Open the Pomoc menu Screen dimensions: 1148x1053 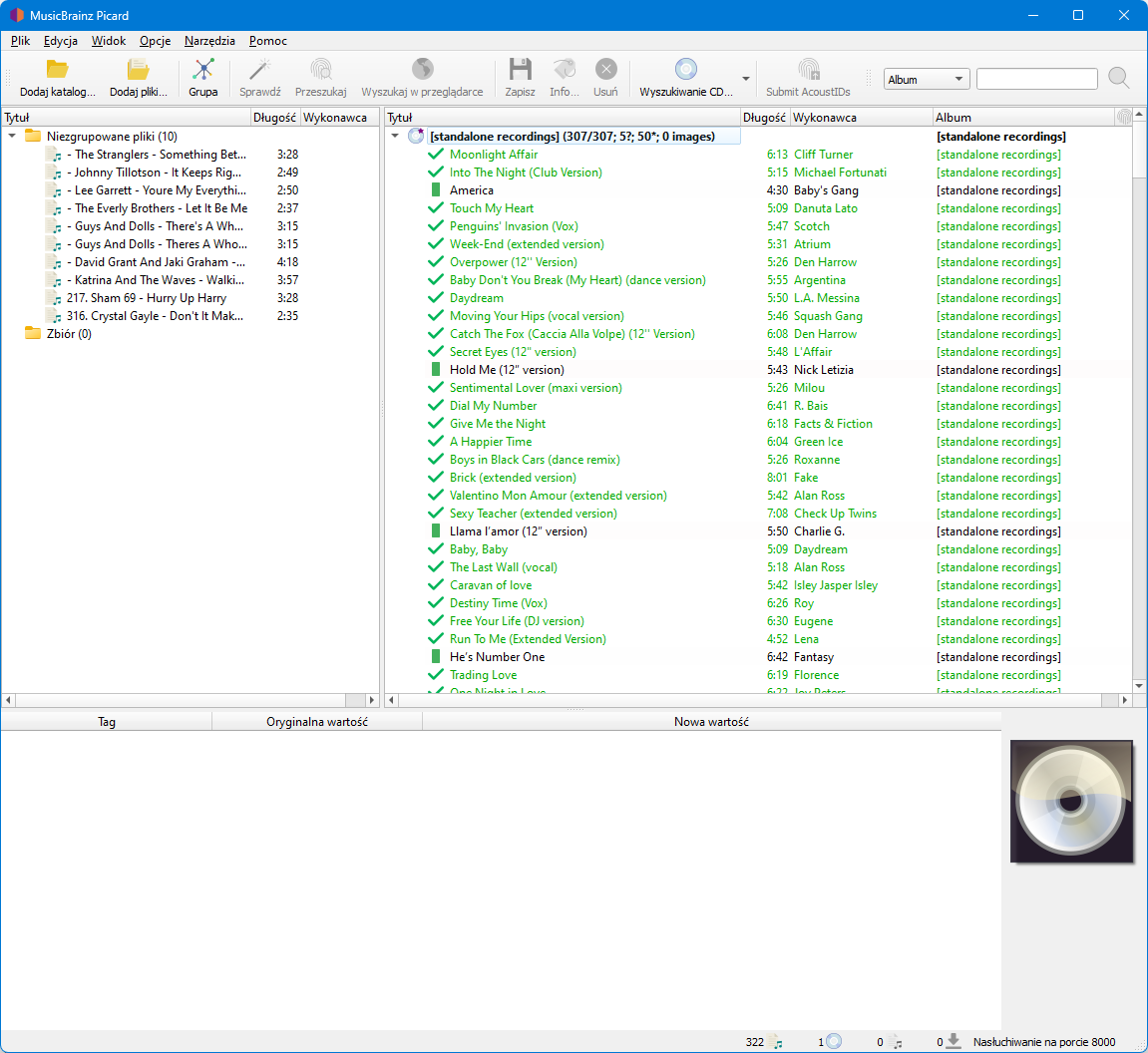(x=268, y=41)
